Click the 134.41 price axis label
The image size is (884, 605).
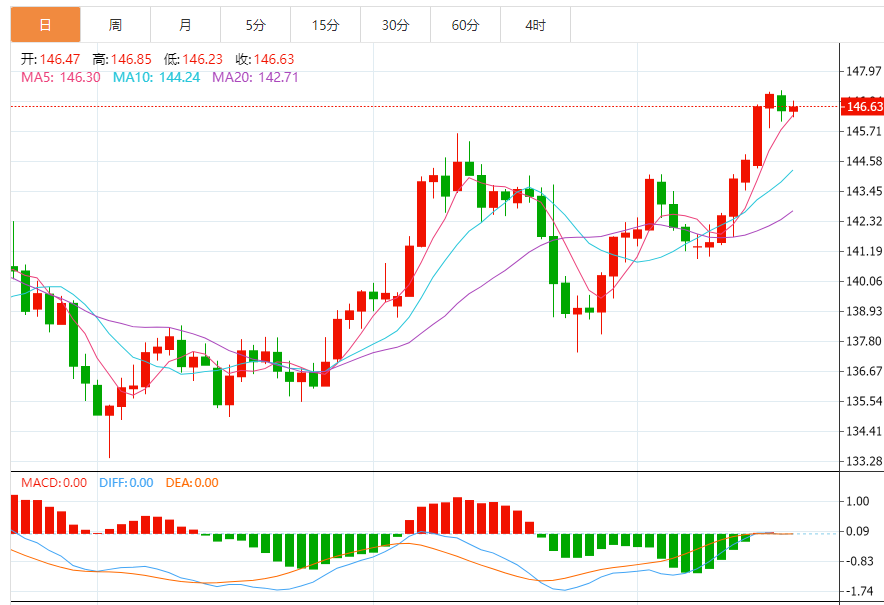(x=864, y=431)
